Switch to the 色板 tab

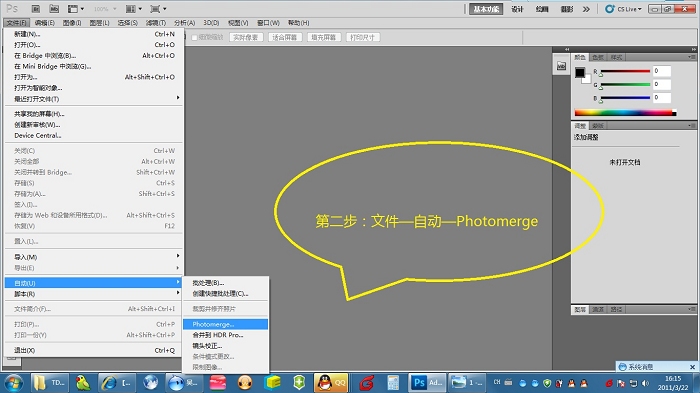pos(598,57)
